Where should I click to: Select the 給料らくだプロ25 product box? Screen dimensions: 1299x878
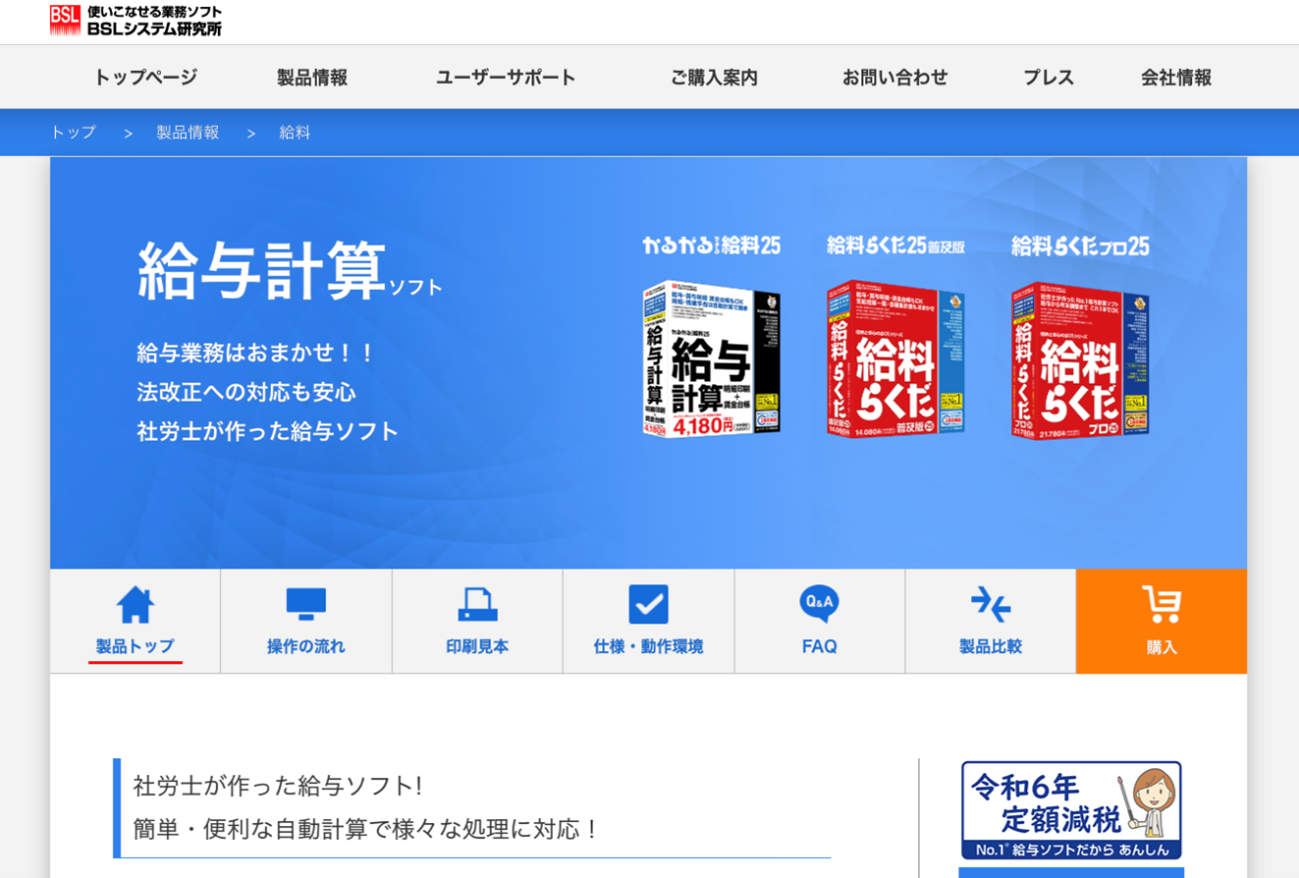click(x=1080, y=359)
